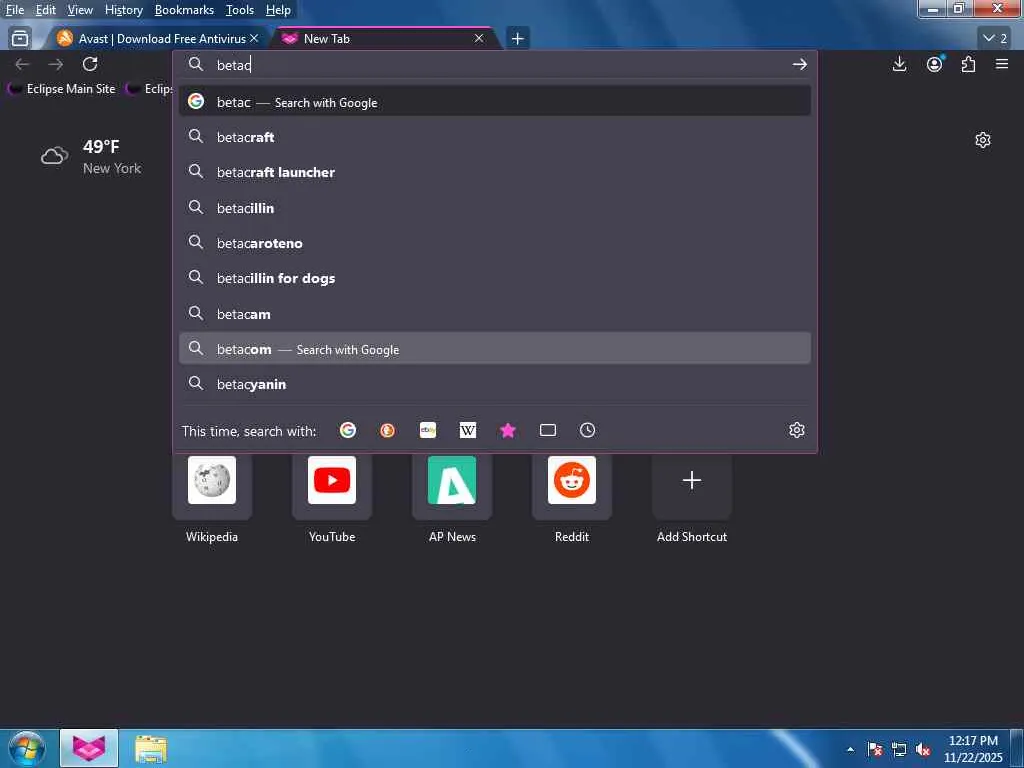Open the Downloads panel
1024x768 pixels.
click(x=899, y=64)
